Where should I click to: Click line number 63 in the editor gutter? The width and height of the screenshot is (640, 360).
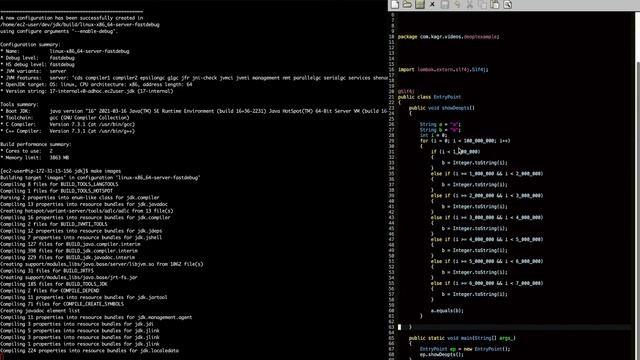(x=392, y=327)
